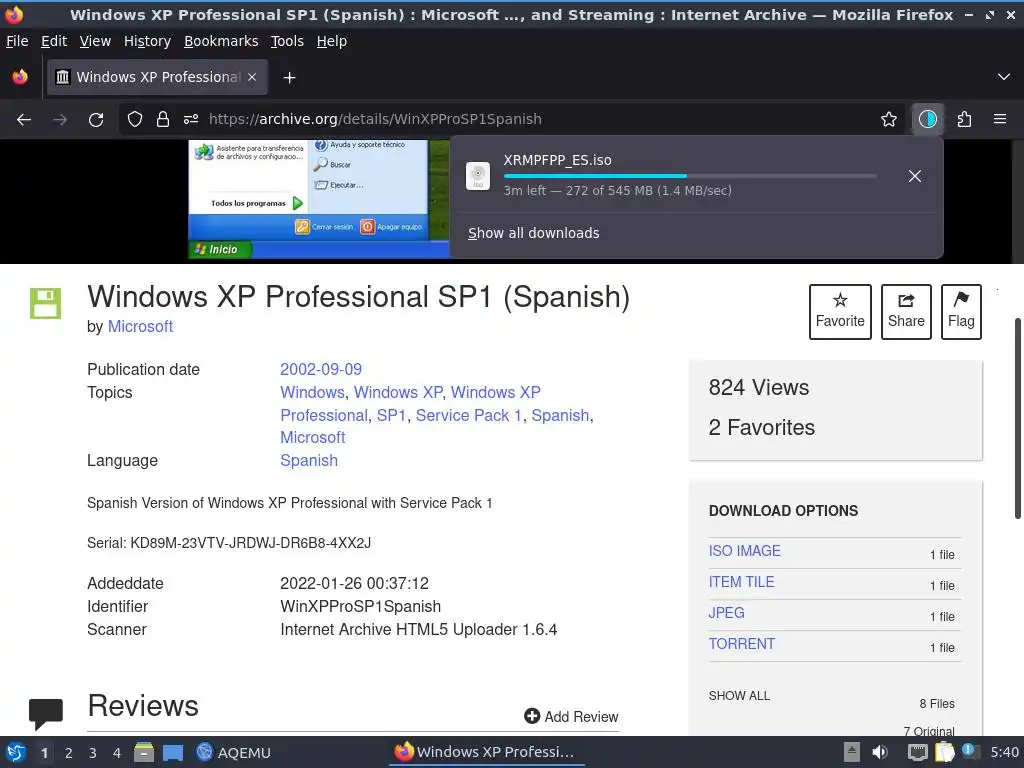
Task: Open the File menu
Action: point(17,41)
